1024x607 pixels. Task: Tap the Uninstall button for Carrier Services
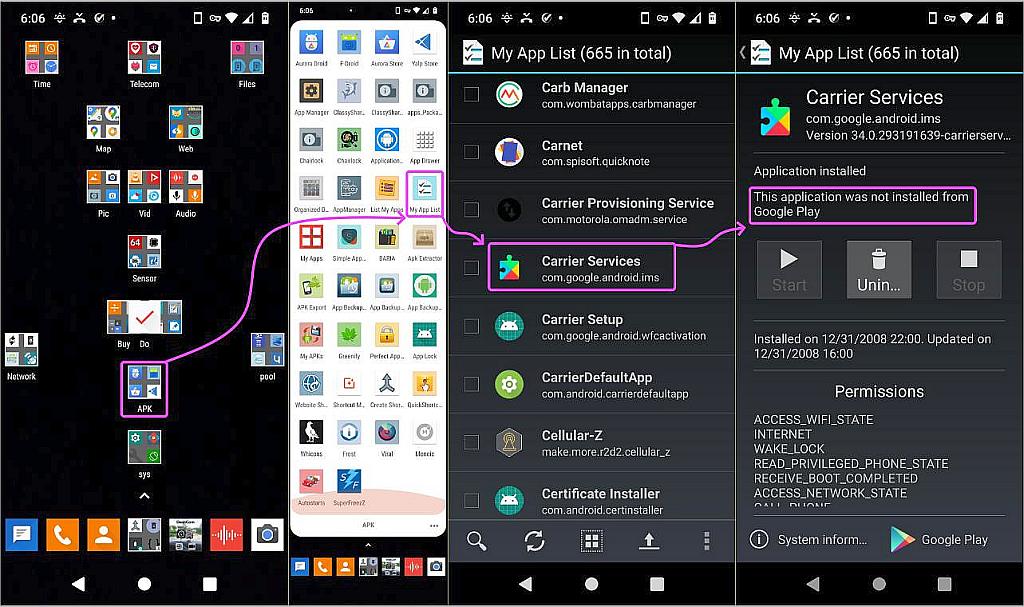tap(878, 269)
